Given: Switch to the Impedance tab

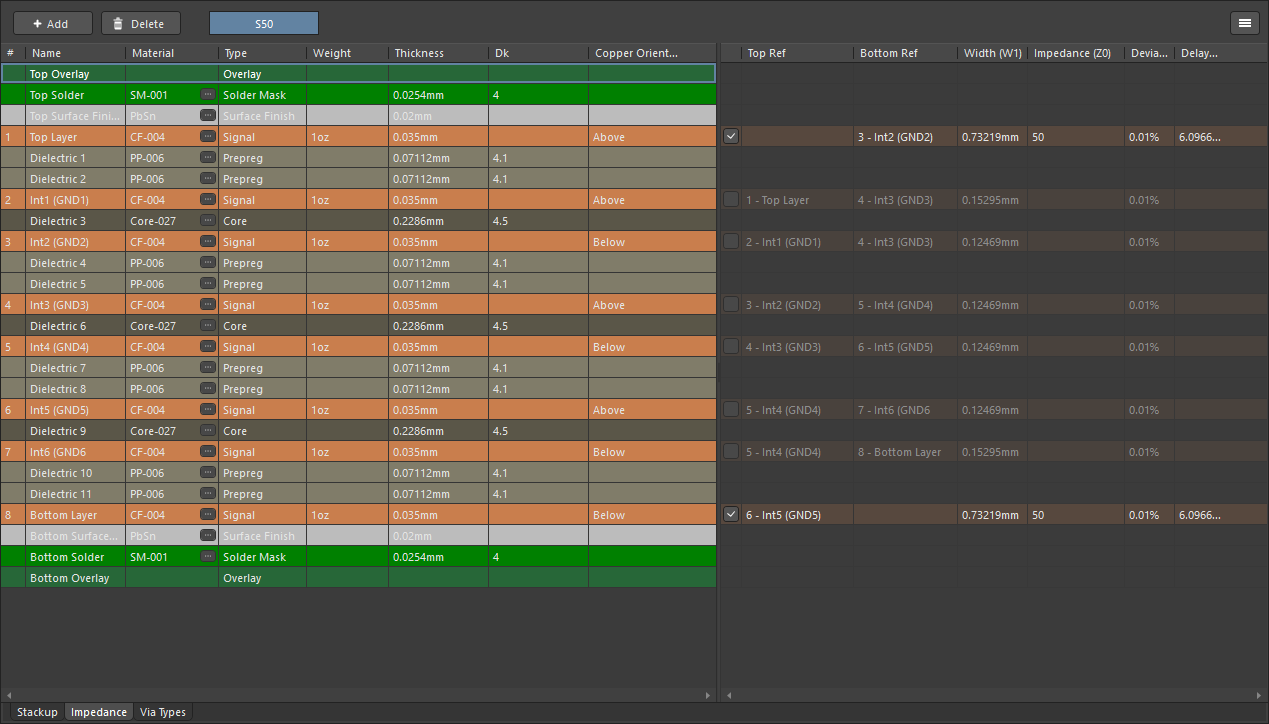Looking at the screenshot, I should point(99,712).
